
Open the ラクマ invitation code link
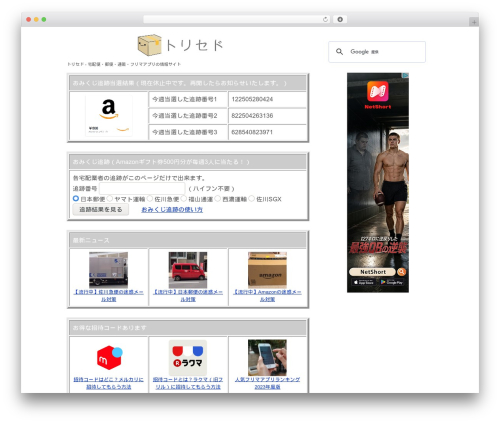coord(188,383)
